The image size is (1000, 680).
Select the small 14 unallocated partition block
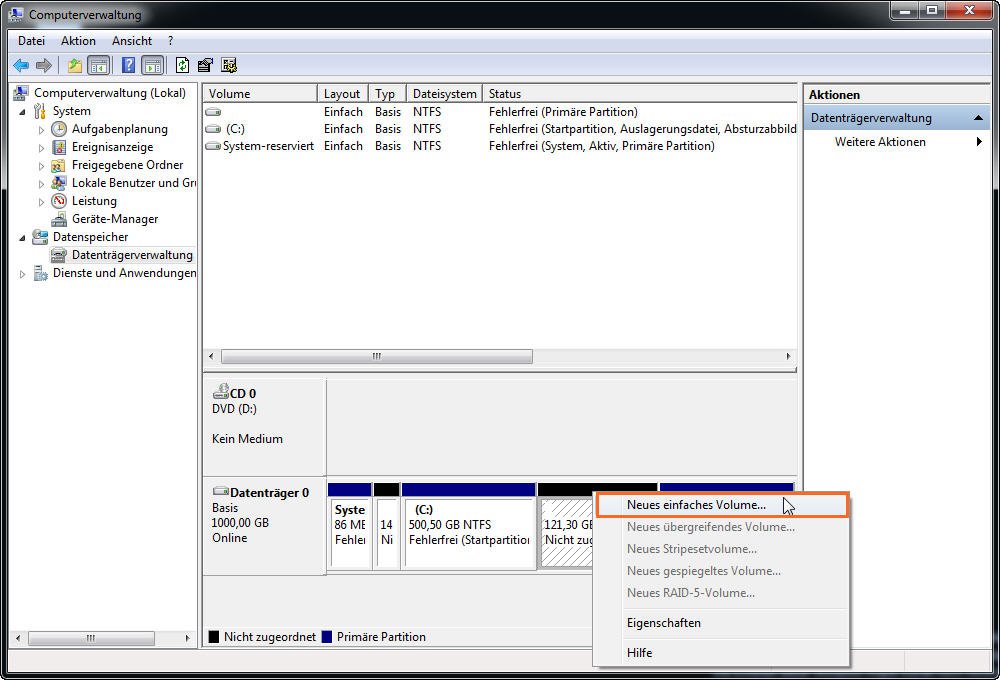pos(386,526)
